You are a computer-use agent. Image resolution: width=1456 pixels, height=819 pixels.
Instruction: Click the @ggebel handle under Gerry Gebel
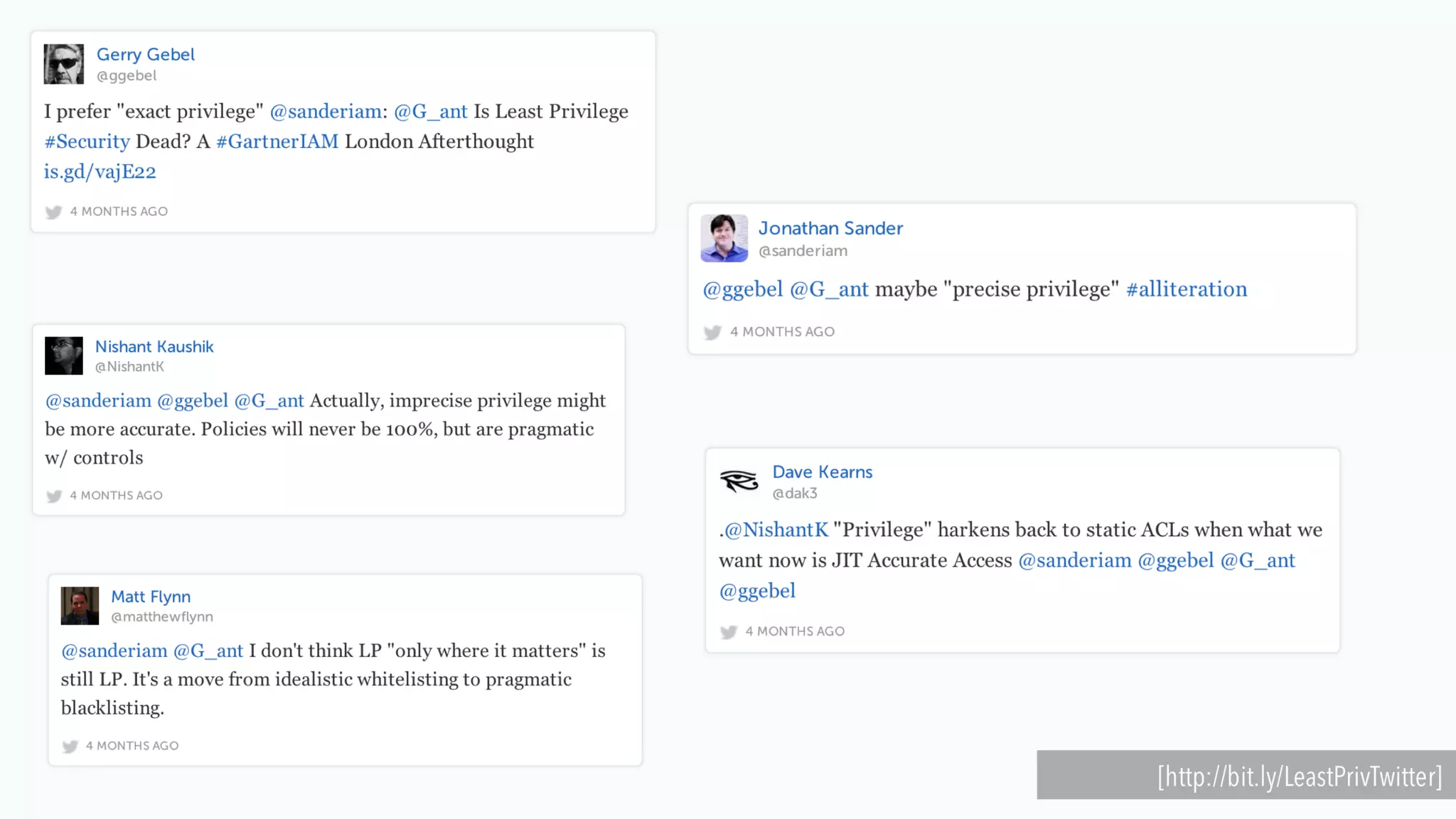click(127, 75)
